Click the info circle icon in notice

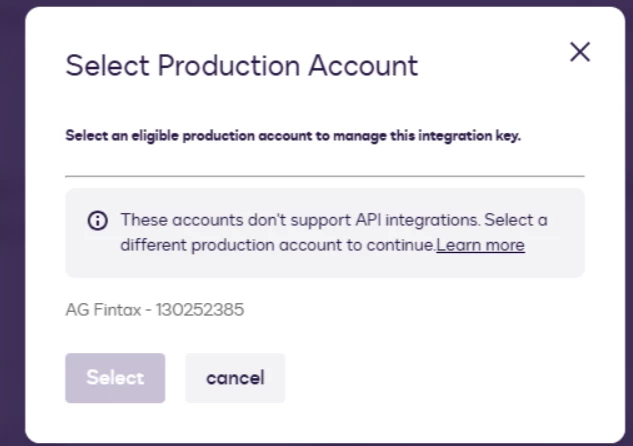(x=98, y=221)
